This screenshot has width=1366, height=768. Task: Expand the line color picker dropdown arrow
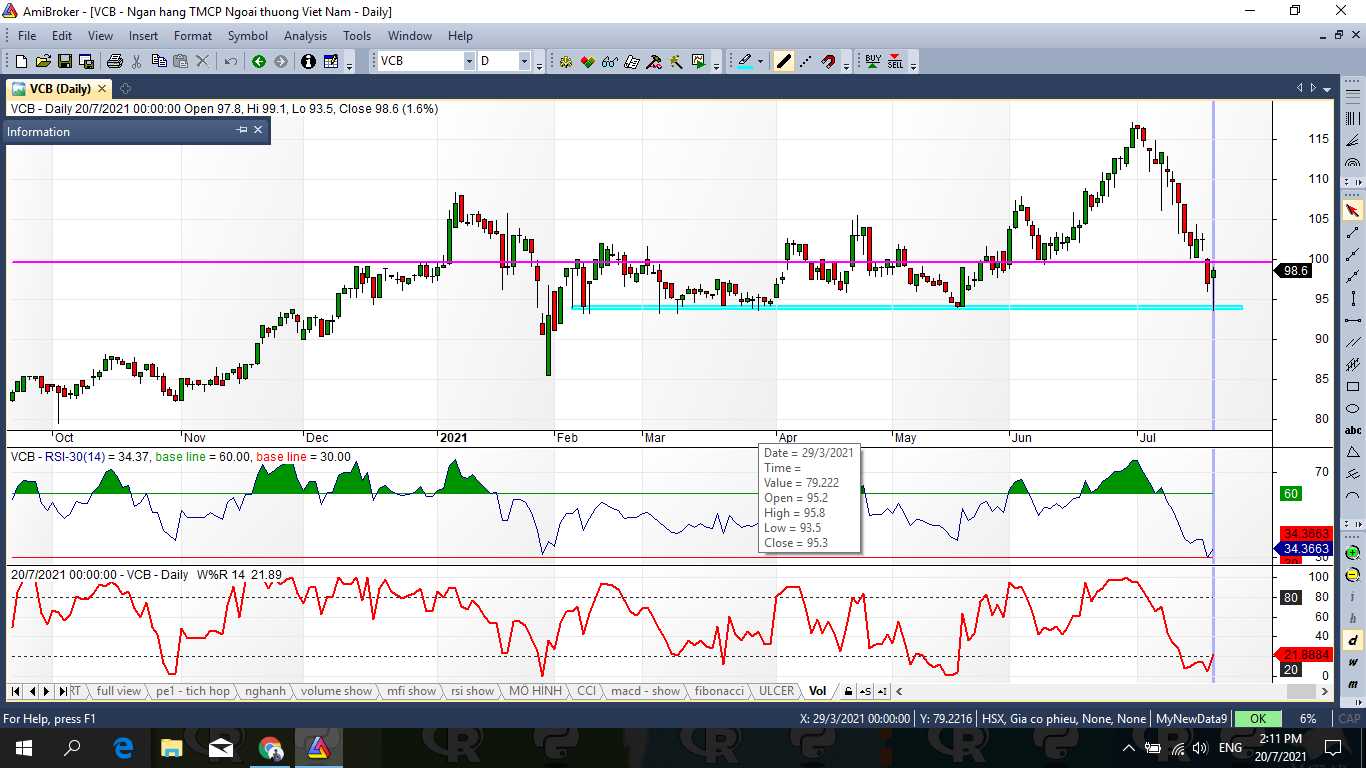761,62
